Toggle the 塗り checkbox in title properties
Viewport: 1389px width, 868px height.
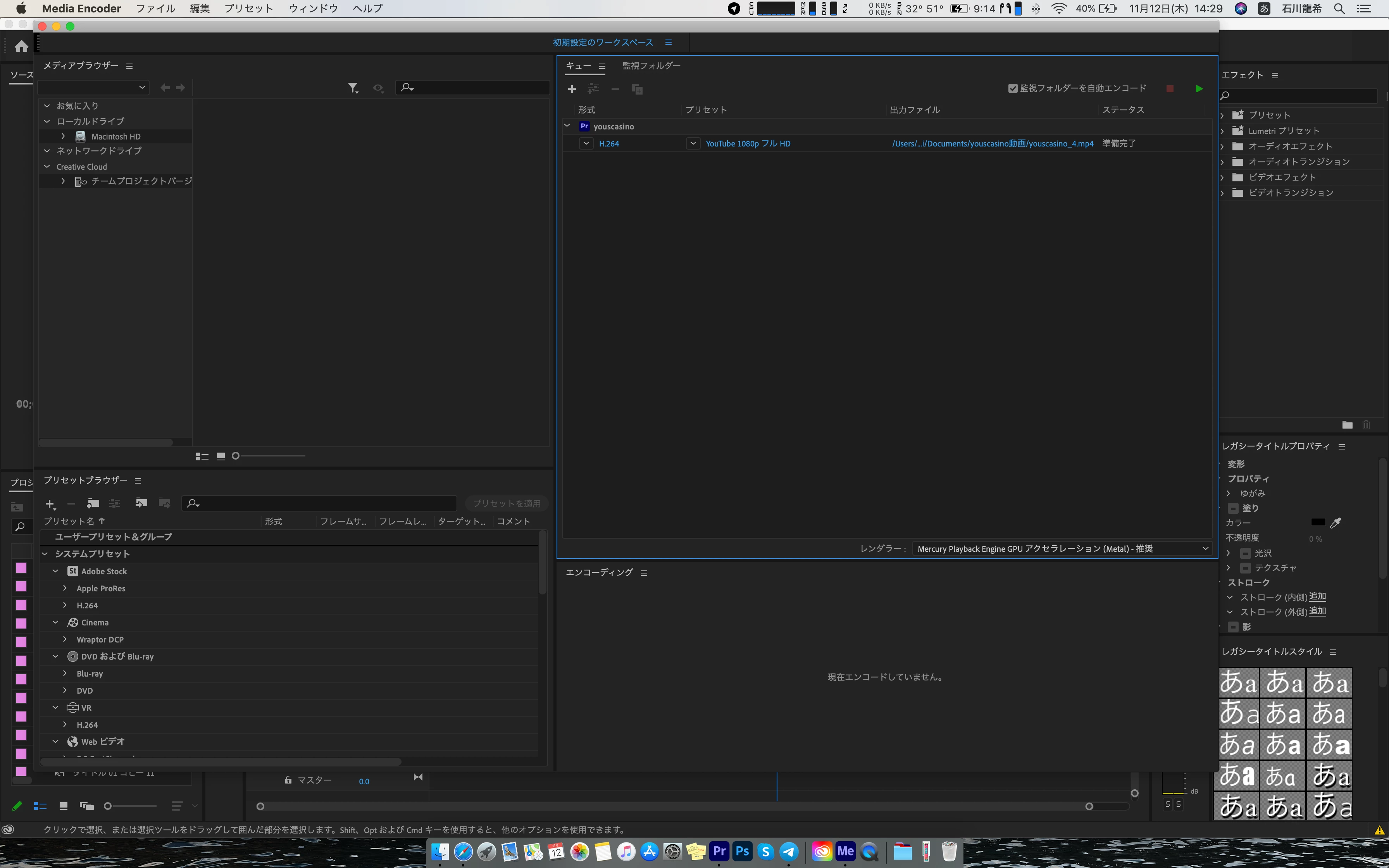pyautogui.click(x=1233, y=508)
